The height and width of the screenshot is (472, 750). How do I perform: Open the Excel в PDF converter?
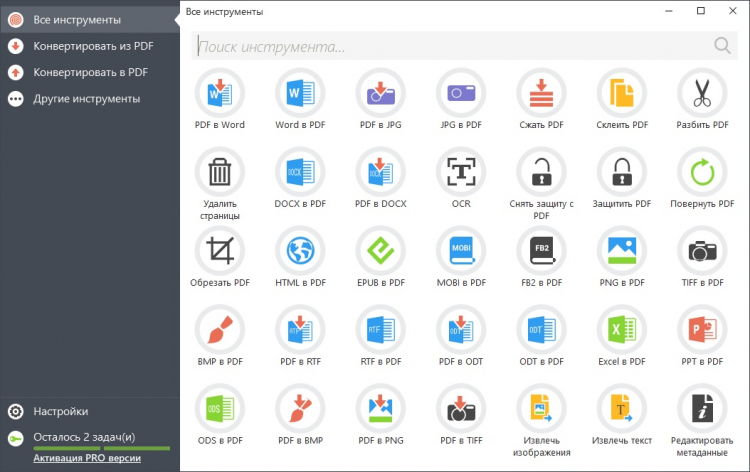(621, 329)
